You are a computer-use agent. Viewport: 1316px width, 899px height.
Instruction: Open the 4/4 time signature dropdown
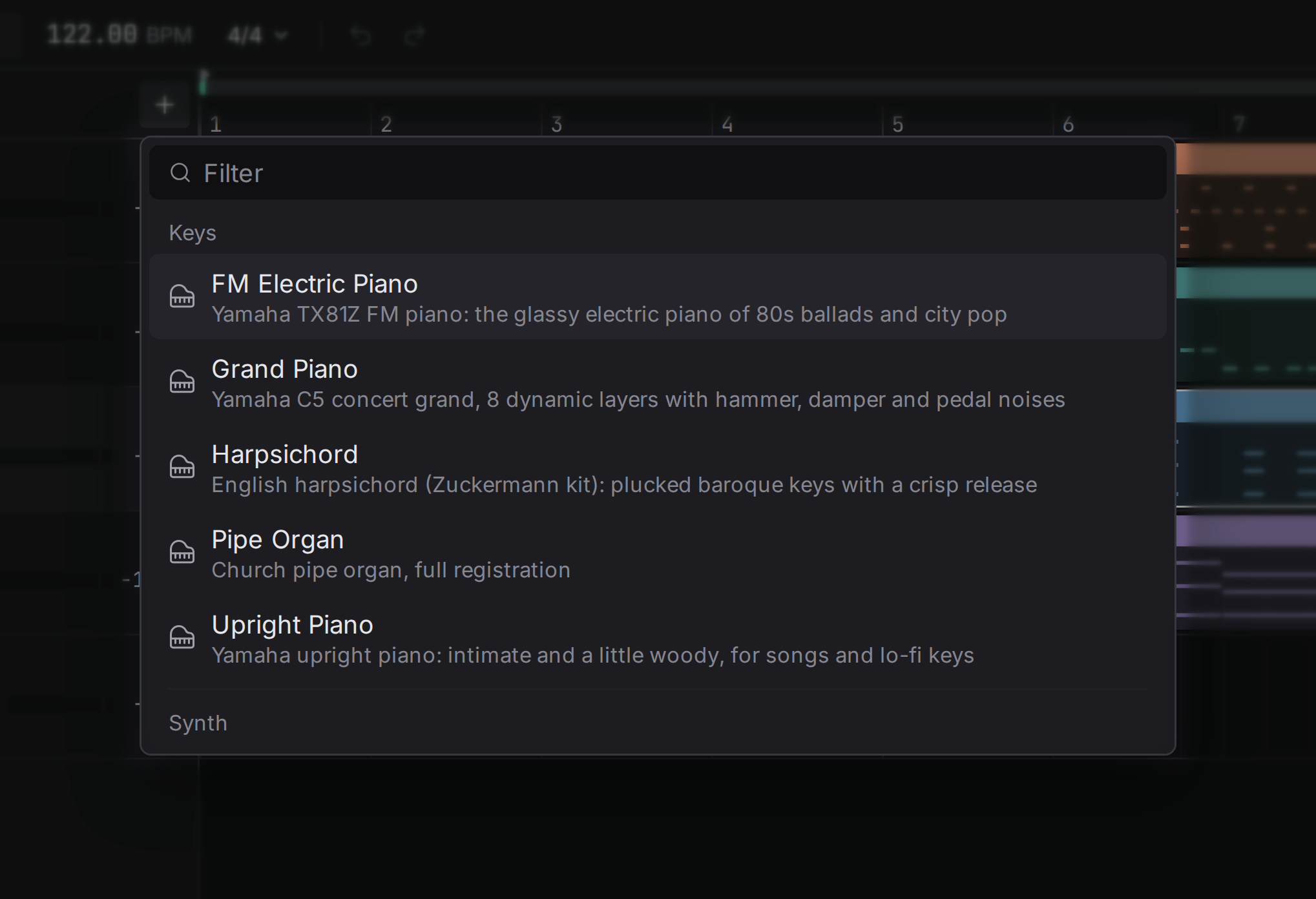coord(257,35)
